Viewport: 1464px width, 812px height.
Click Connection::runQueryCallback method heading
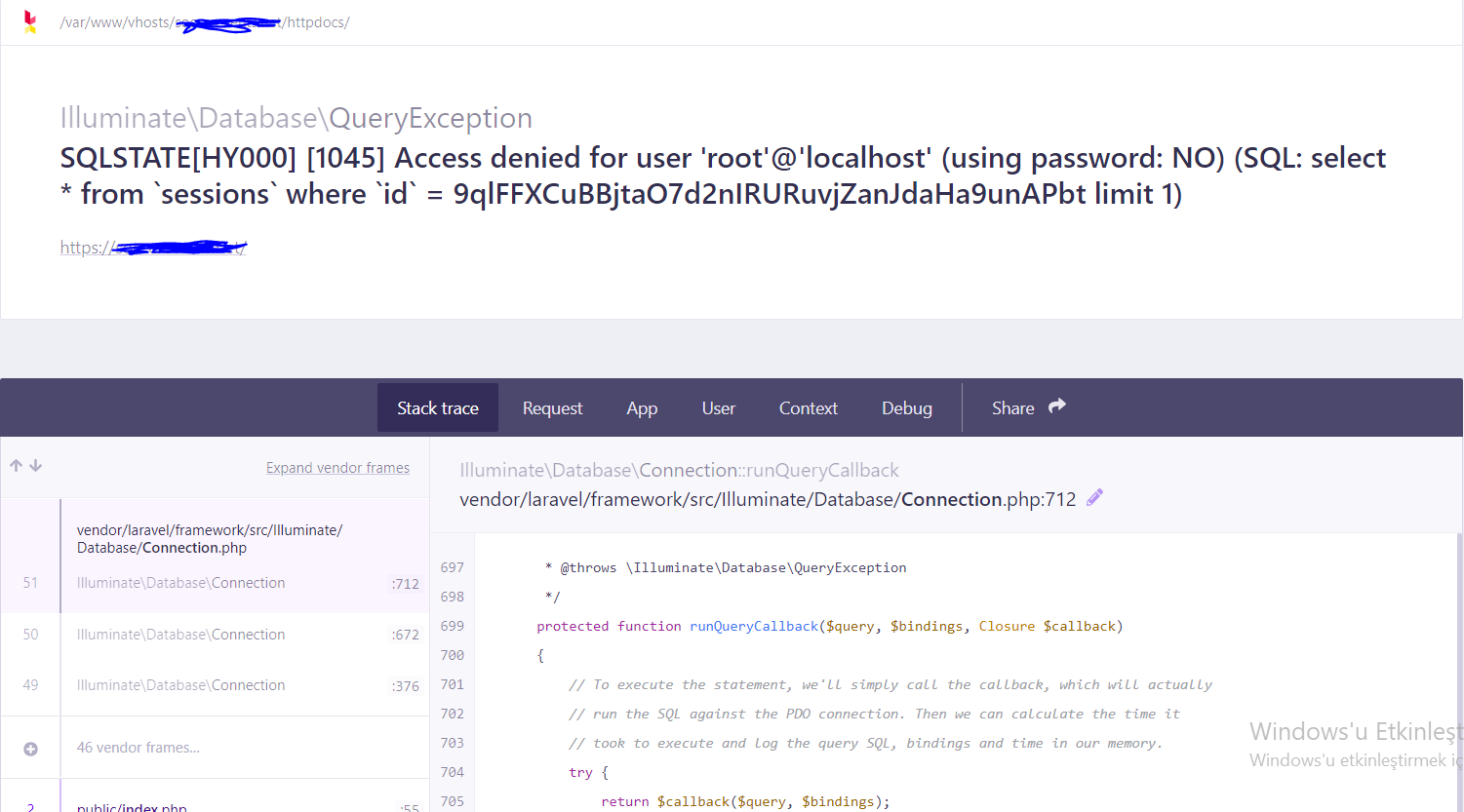click(679, 470)
